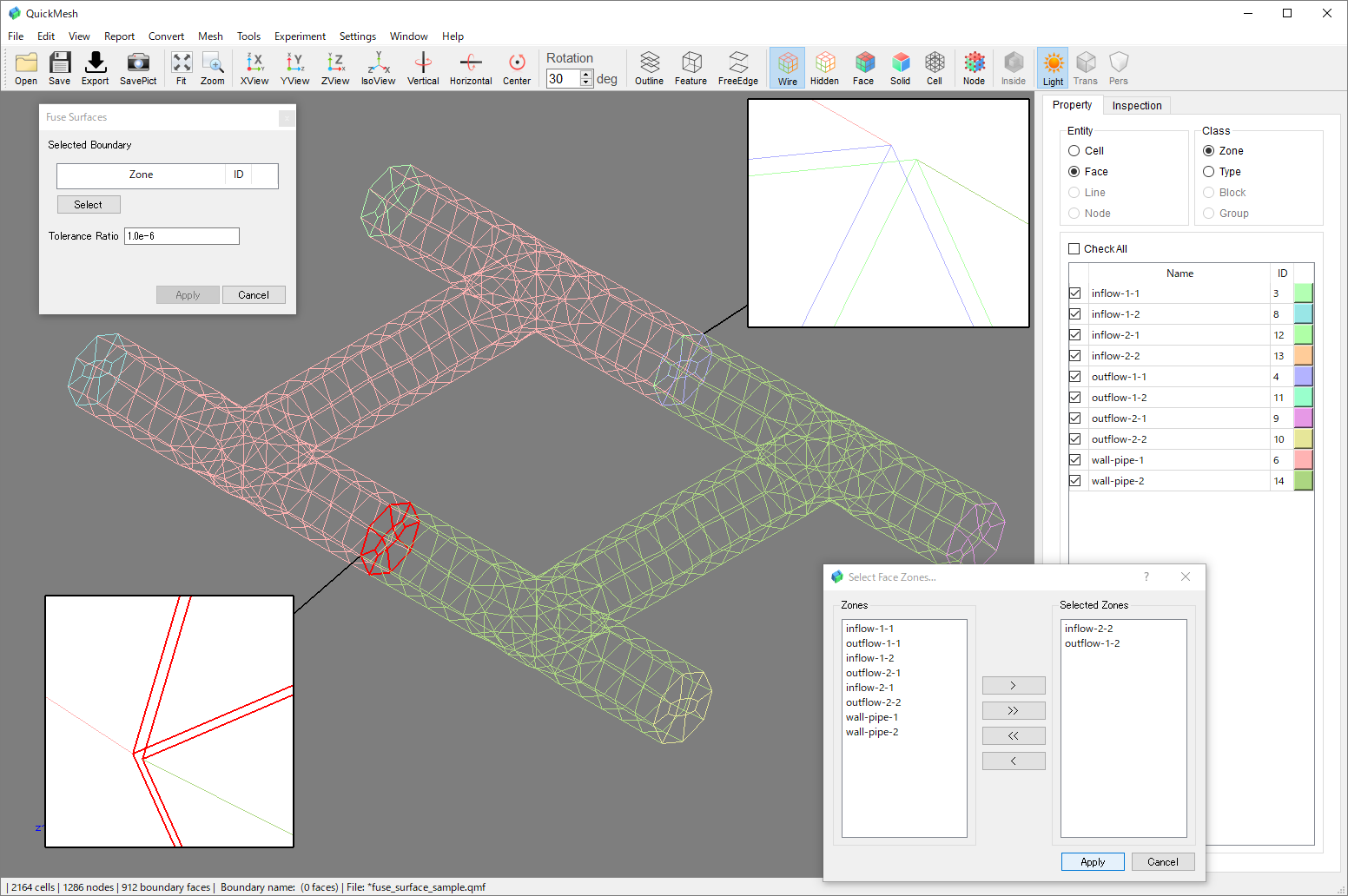Viewport: 1348px width, 896px height.
Task: Uncheck the wall-pipe-1 zone checkbox
Action: (1075, 460)
